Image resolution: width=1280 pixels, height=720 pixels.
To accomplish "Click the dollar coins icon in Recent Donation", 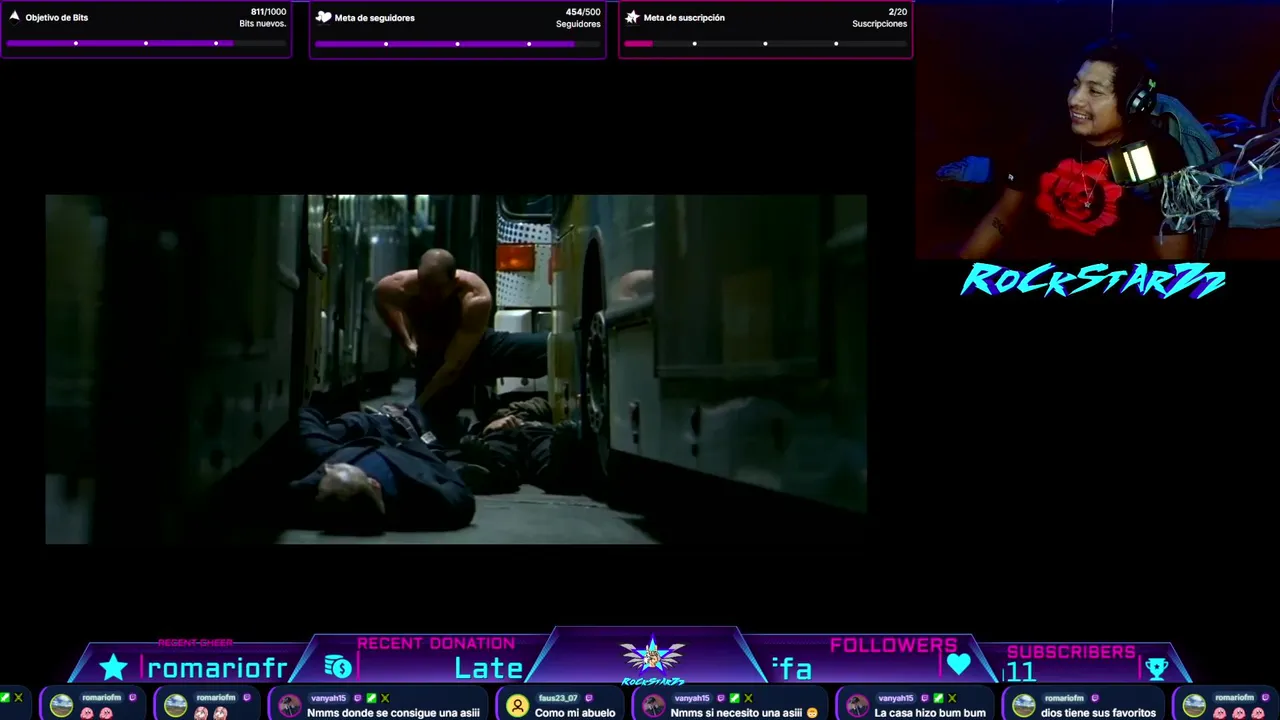I will click(x=338, y=667).
